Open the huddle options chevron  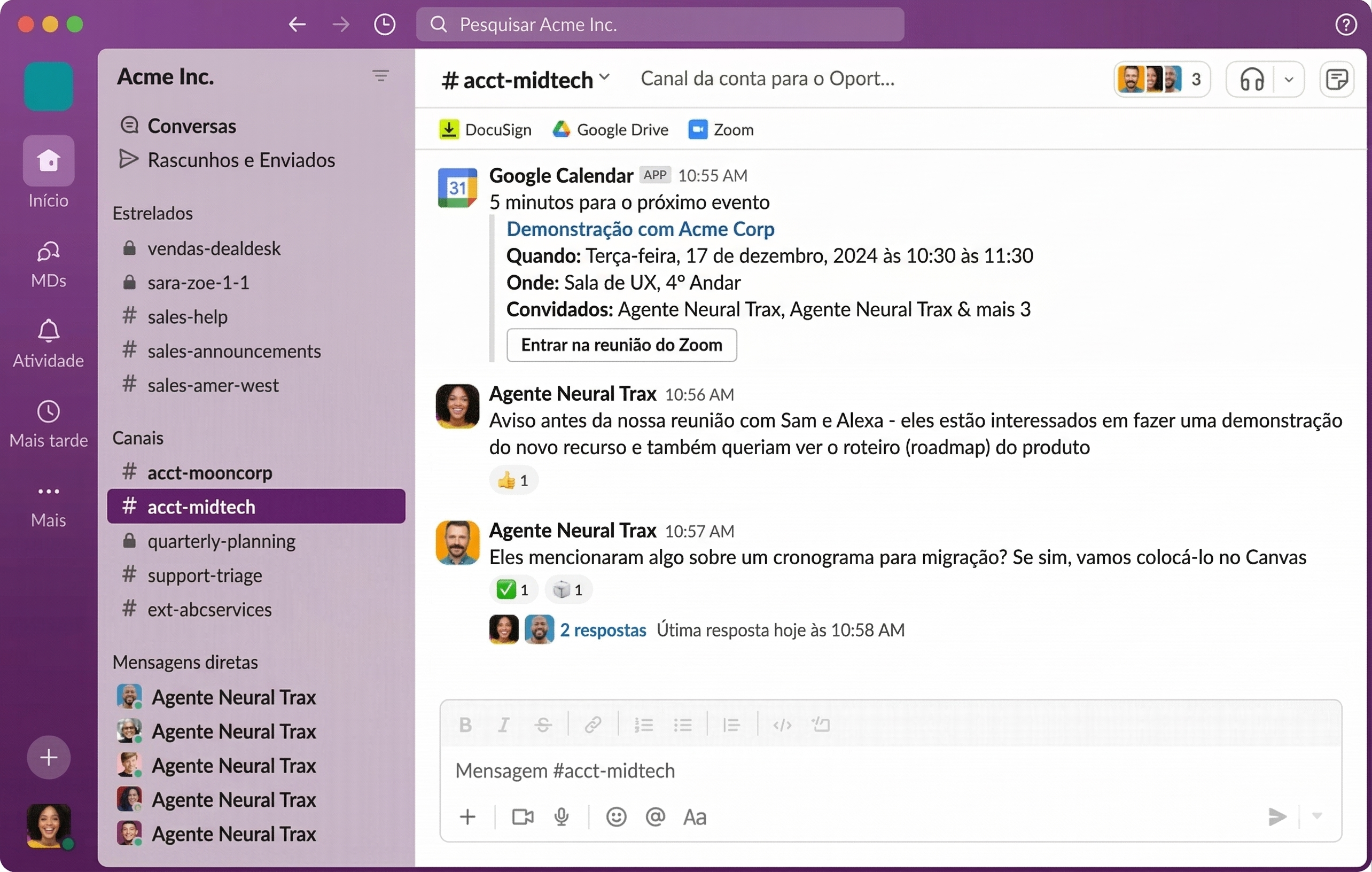coord(1289,79)
